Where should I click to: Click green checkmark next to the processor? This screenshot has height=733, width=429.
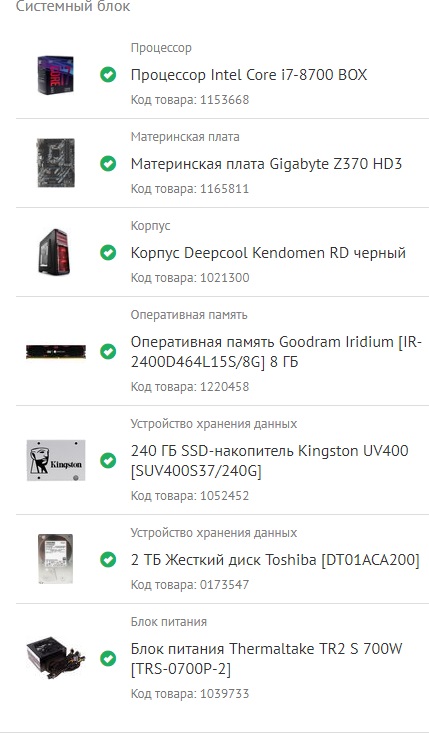[x=108, y=74]
